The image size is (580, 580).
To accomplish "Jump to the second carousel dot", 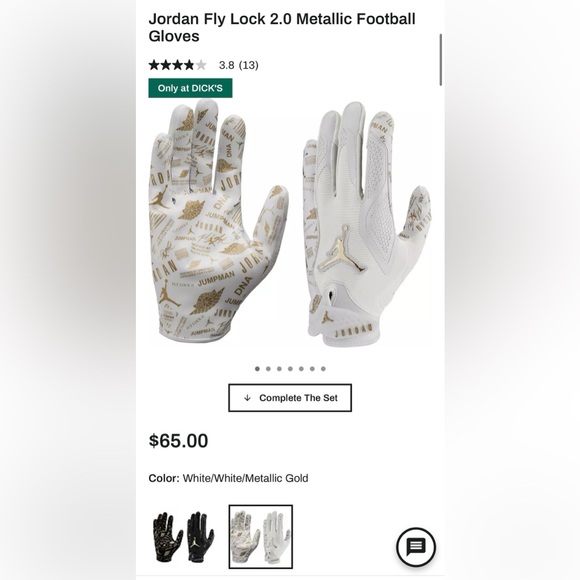I will coord(268,368).
